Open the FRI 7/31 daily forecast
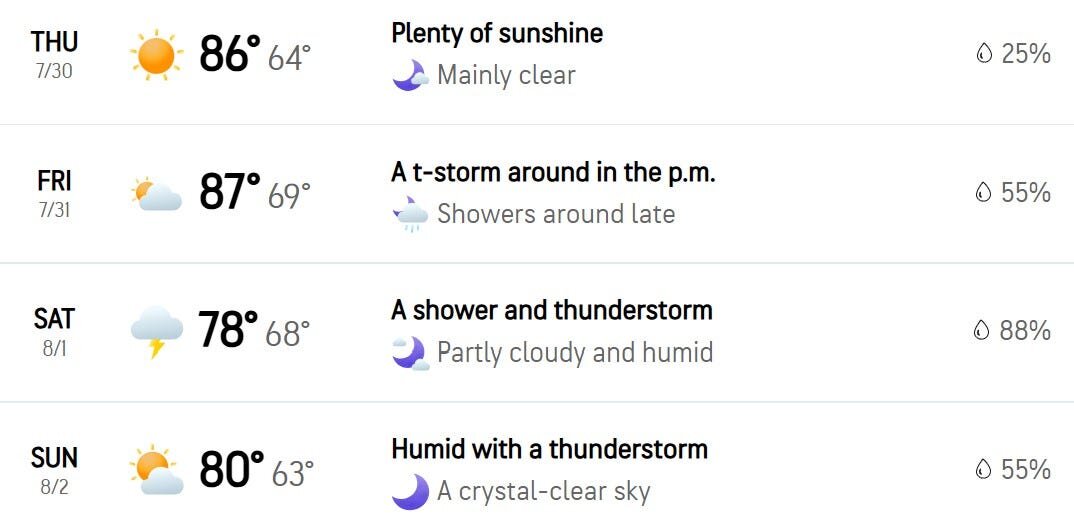 pyautogui.click(x=537, y=194)
